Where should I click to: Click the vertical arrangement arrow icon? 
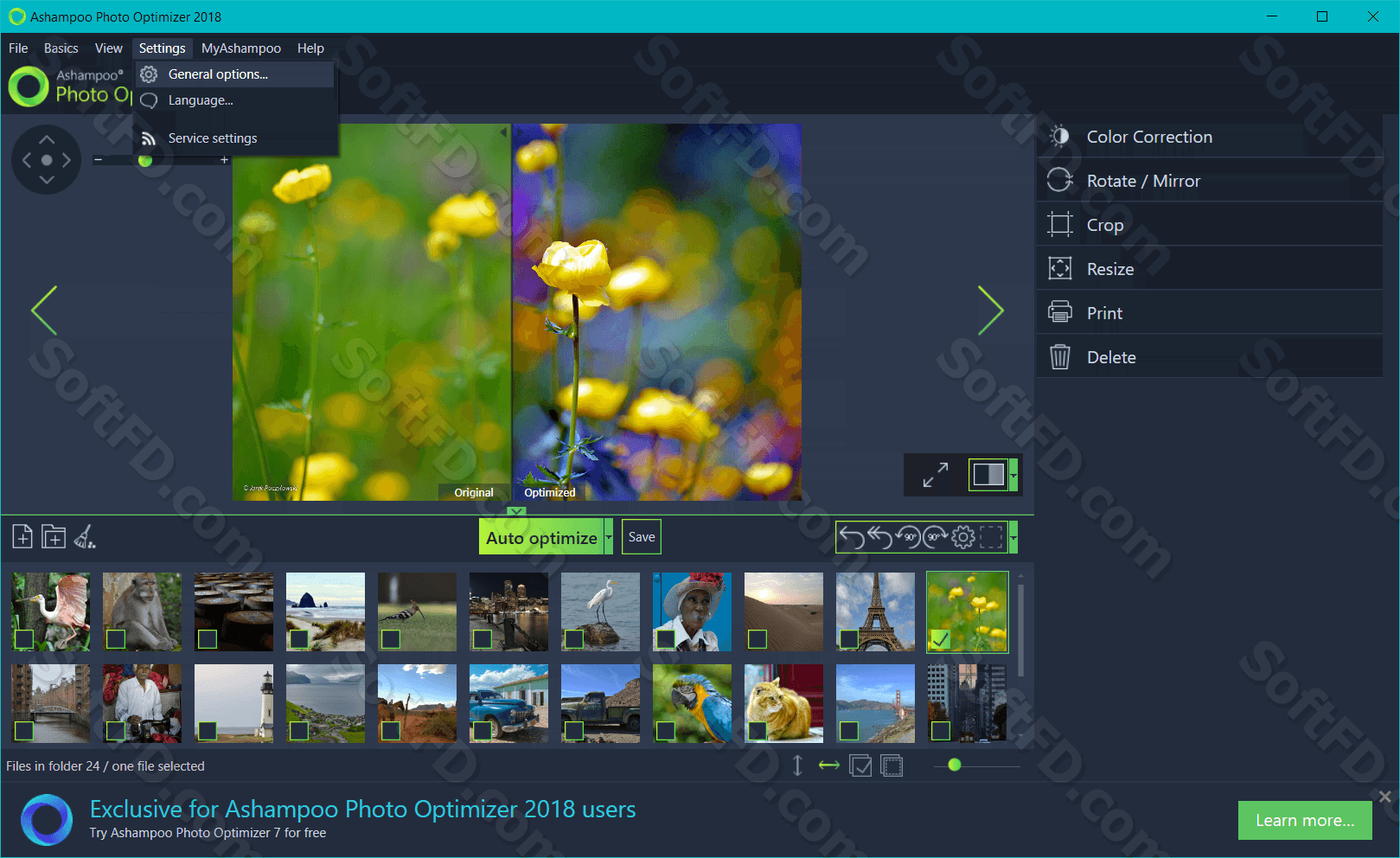click(x=797, y=765)
